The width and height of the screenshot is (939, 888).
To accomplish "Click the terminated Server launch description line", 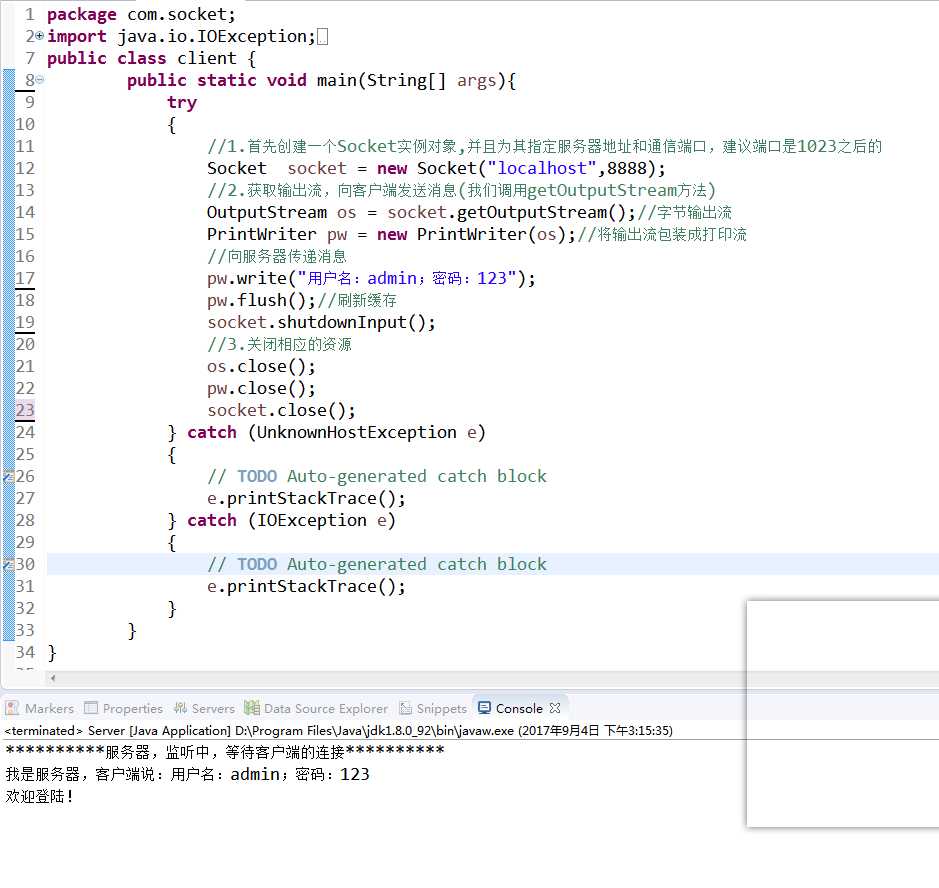I will click(x=338, y=731).
